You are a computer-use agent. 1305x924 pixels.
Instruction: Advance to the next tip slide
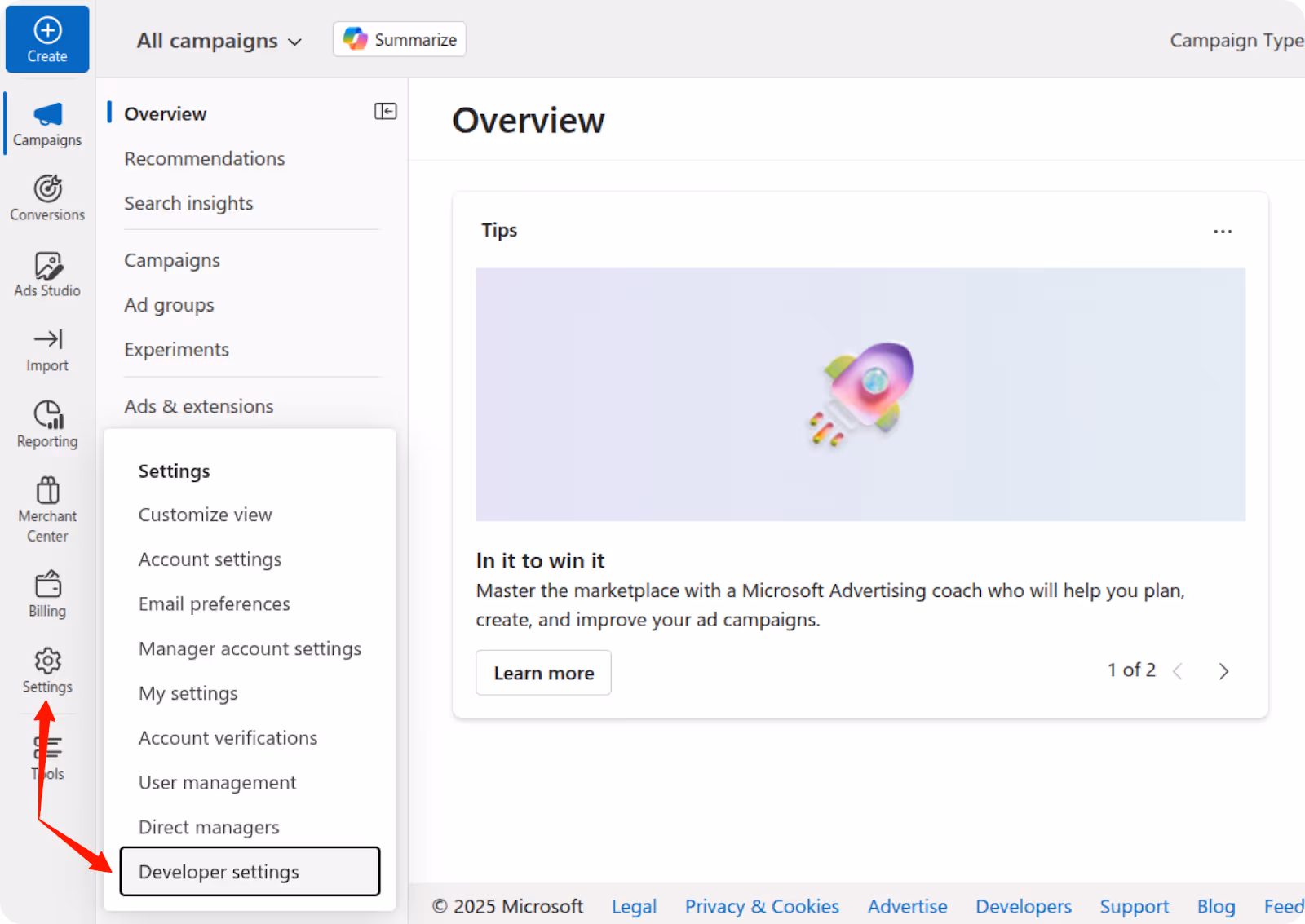point(1223,670)
